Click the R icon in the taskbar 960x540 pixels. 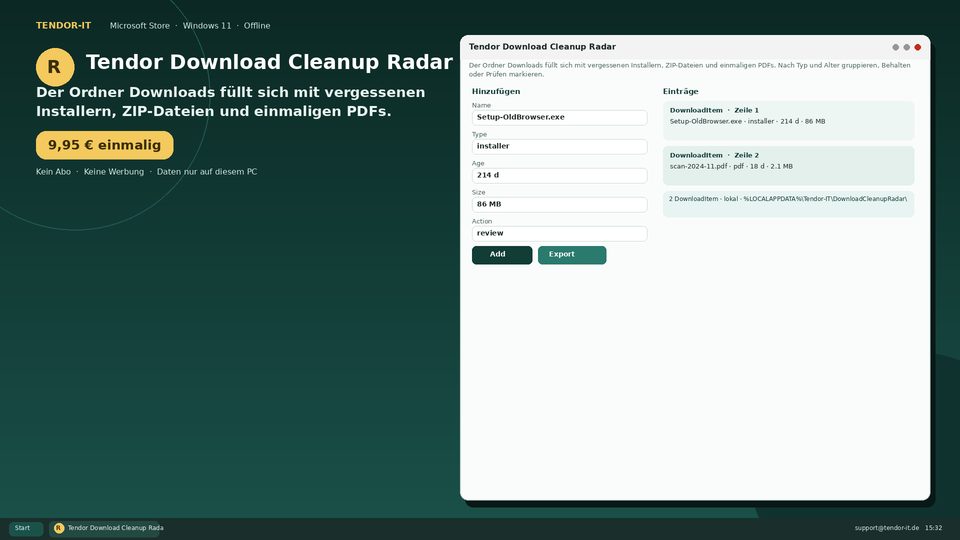tap(59, 528)
